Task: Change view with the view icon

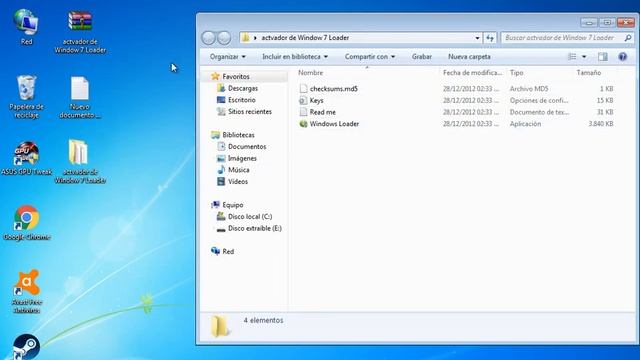Action: pyautogui.click(x=572, y=57)
